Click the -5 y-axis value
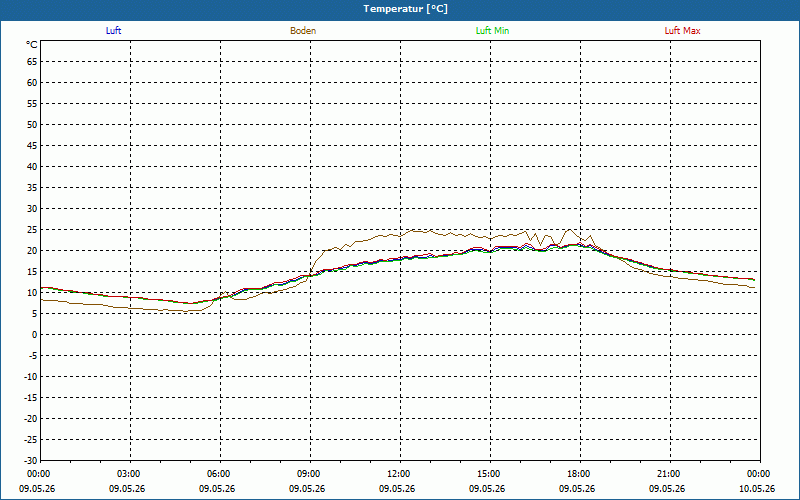The image size is (800, 500). click(x=33, y=356)
